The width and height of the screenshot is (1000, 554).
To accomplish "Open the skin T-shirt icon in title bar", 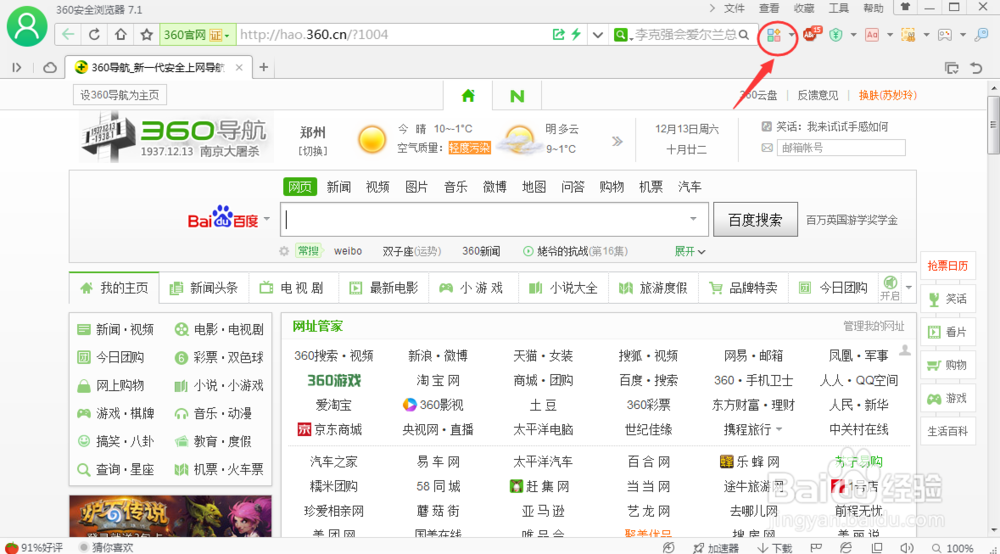I will (905, 7).
